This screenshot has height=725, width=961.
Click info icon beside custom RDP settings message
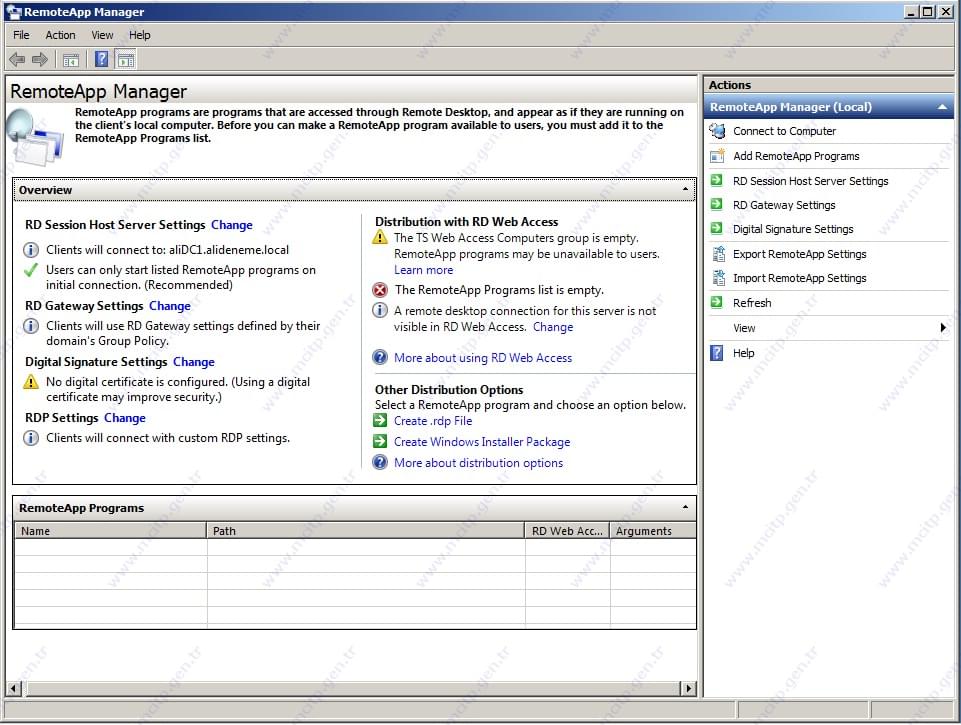(31, 438)
